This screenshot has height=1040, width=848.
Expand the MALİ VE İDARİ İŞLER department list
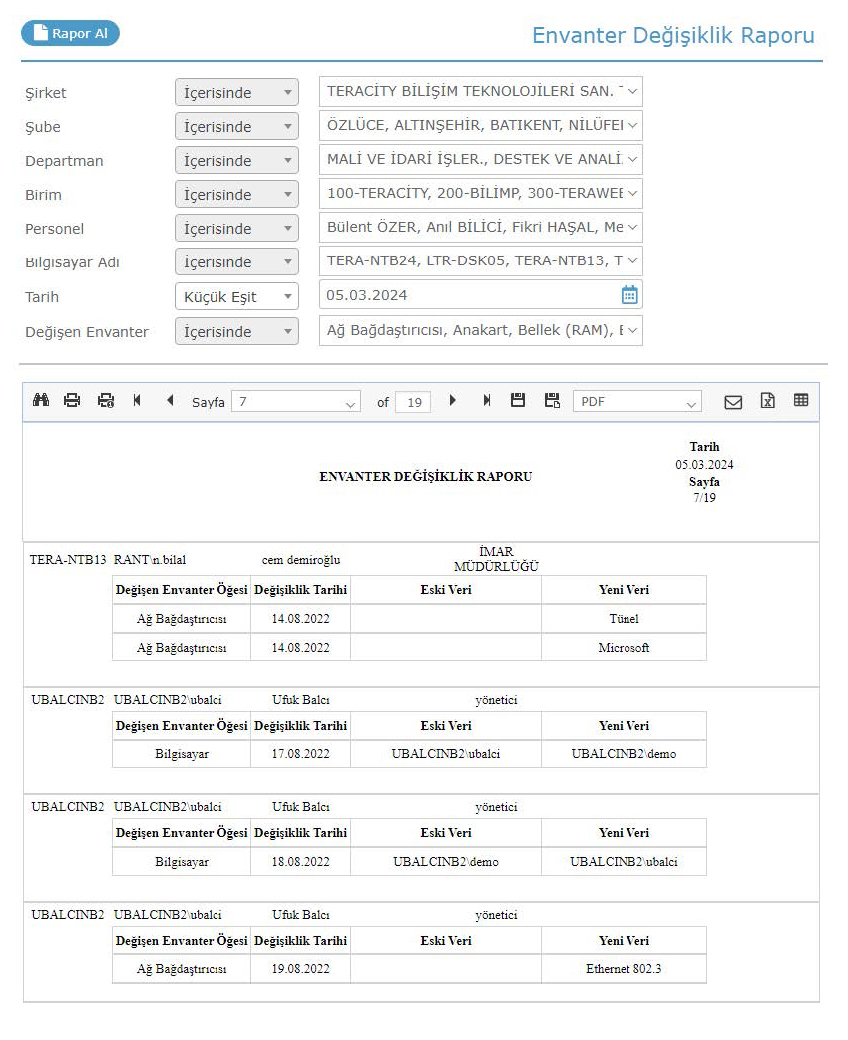(481, 159)
